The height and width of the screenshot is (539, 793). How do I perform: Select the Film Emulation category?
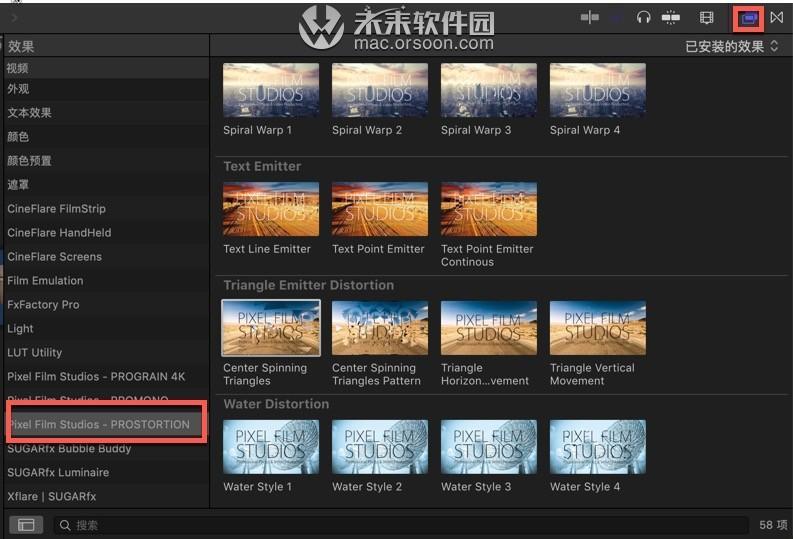(105, 281)
